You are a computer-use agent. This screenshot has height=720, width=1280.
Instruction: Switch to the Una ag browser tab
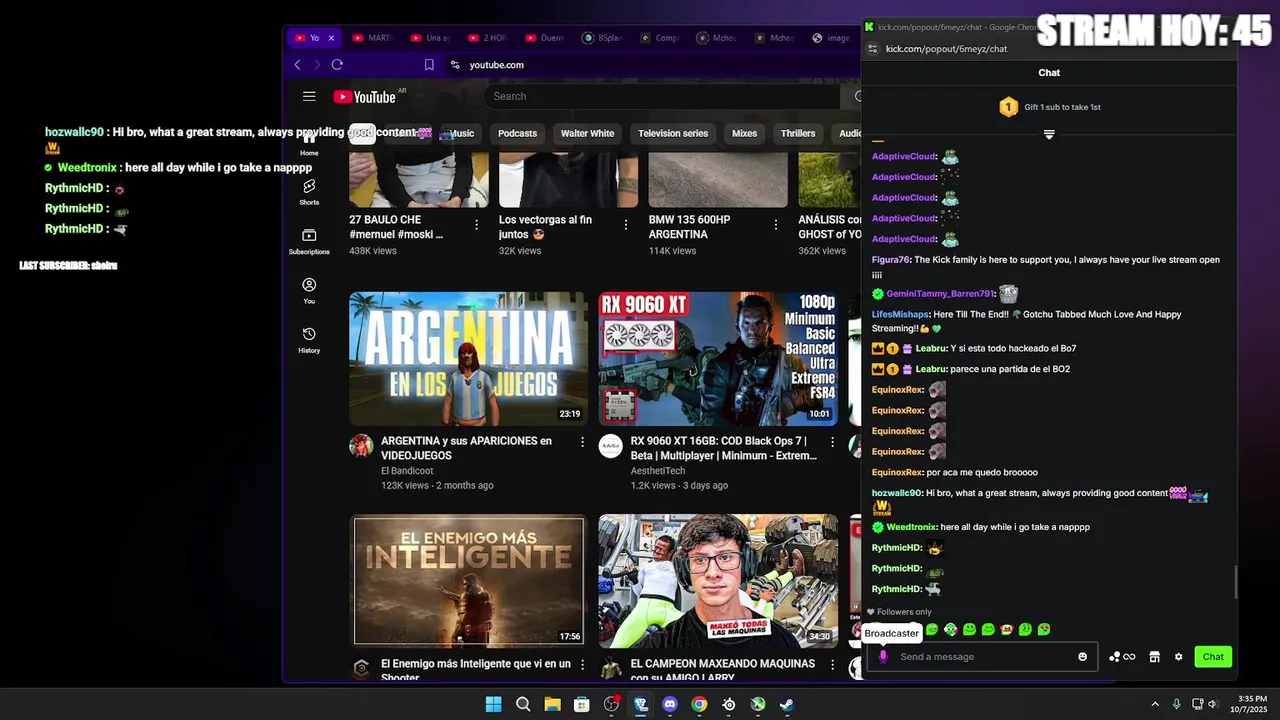coord(428,38)
